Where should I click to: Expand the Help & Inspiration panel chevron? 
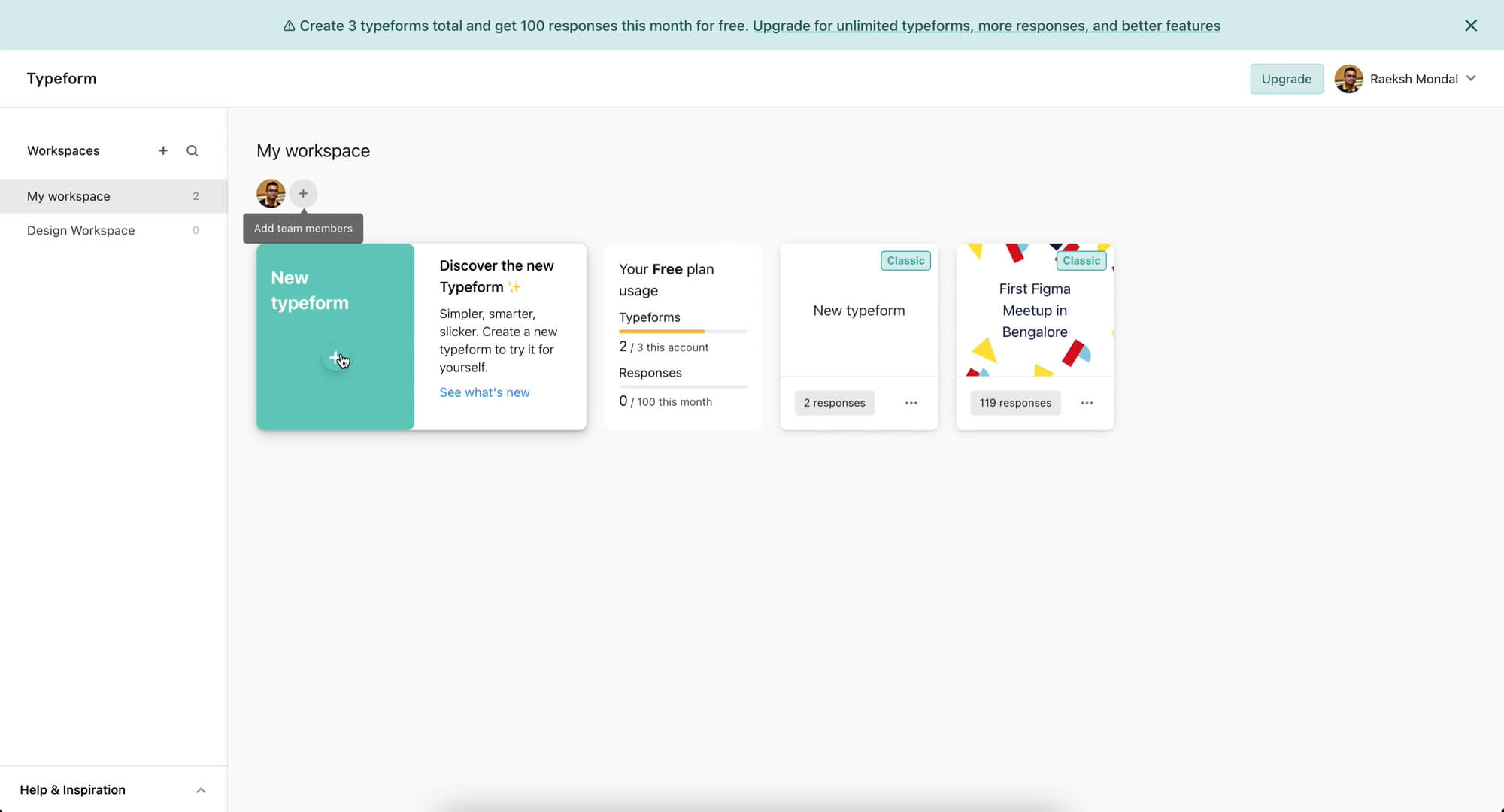(x=201, y=790)
